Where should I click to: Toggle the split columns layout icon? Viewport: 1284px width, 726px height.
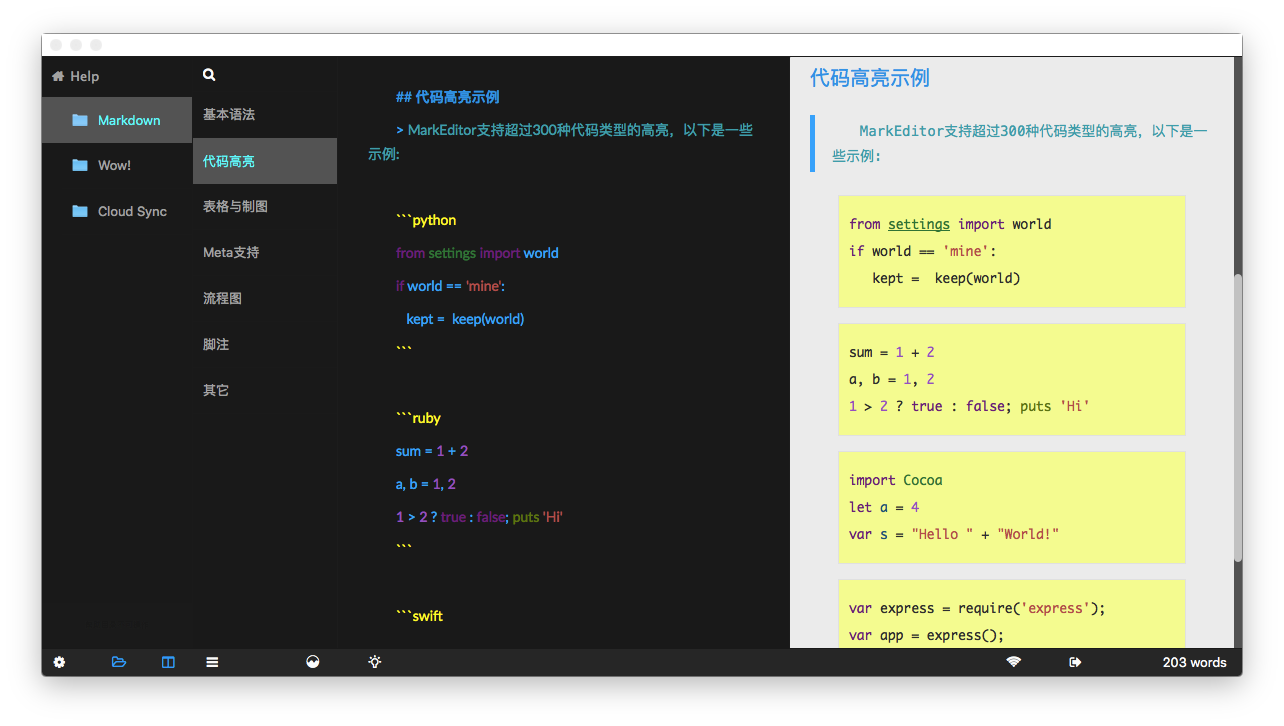tap(168, 662)
